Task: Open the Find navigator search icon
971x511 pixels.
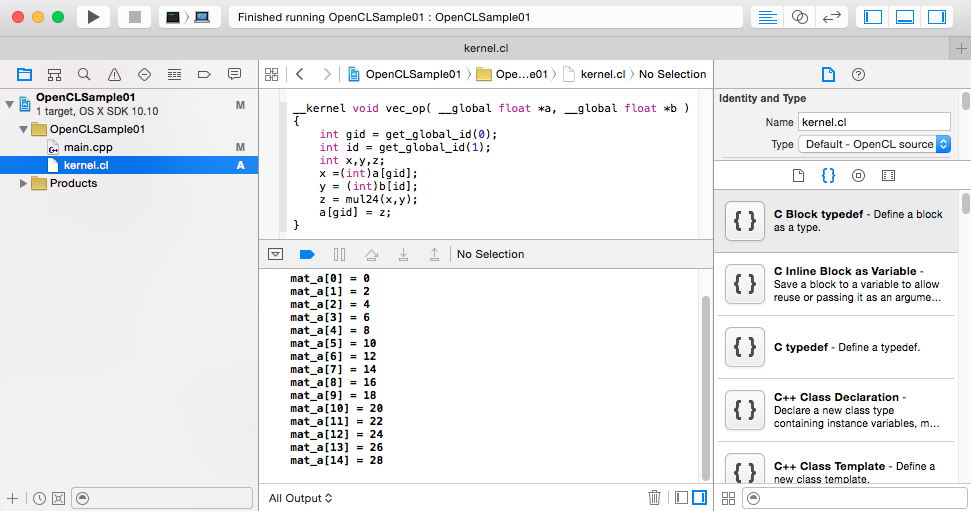Action: coord(84,74)
